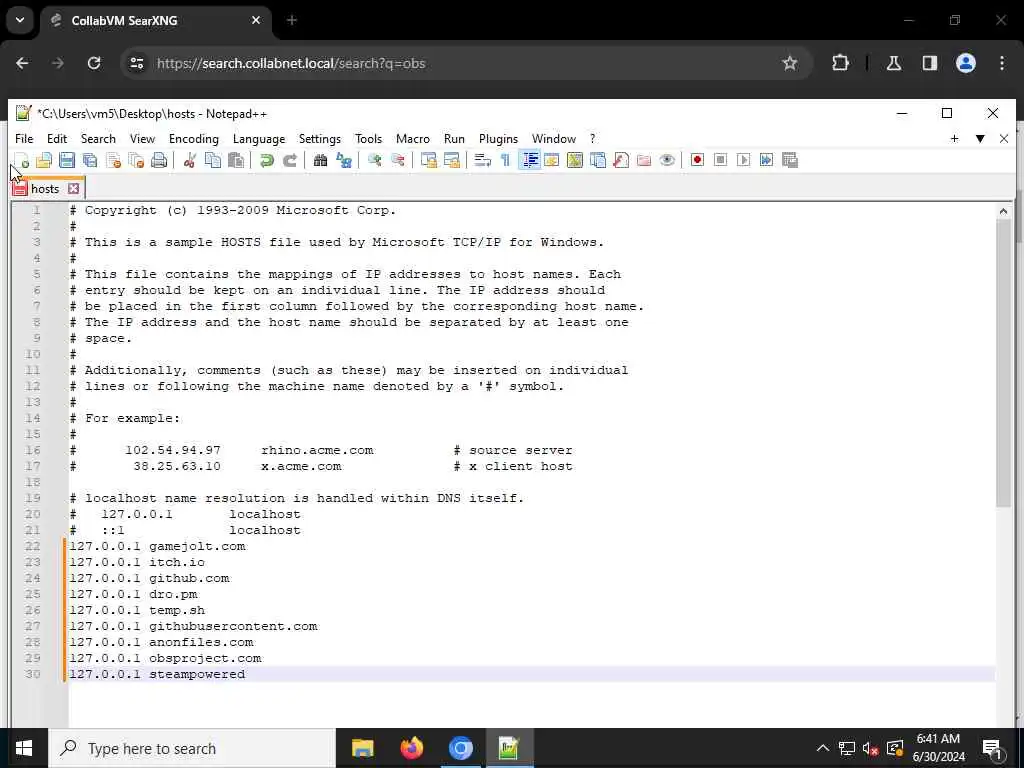Image resolution: width=1024 pixels, height=768 pixels.
Task: Click the Copy toolbar icon
Action: point(213,160)
